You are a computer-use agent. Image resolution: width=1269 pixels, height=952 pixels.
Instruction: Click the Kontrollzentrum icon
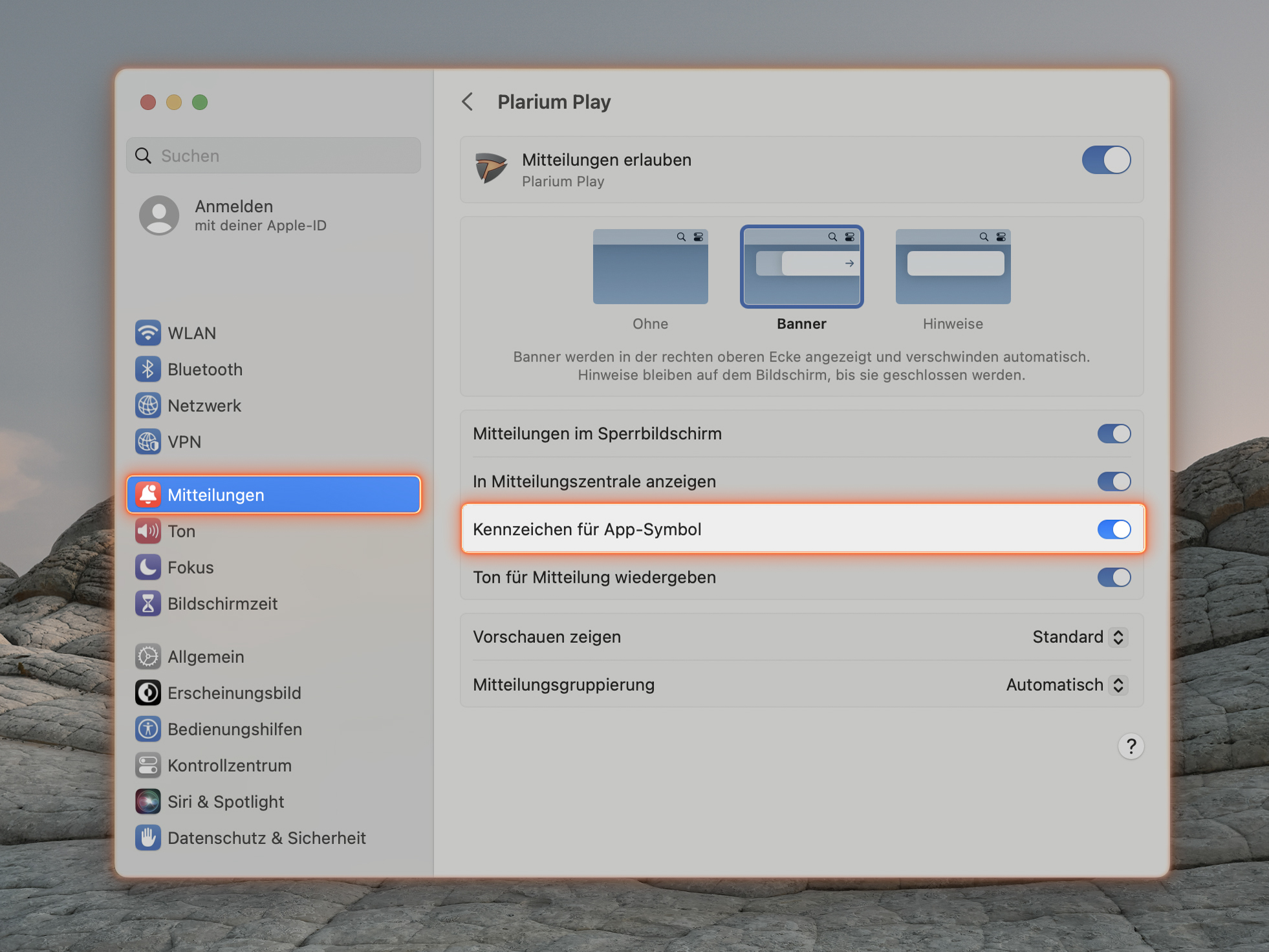[148, 765]
